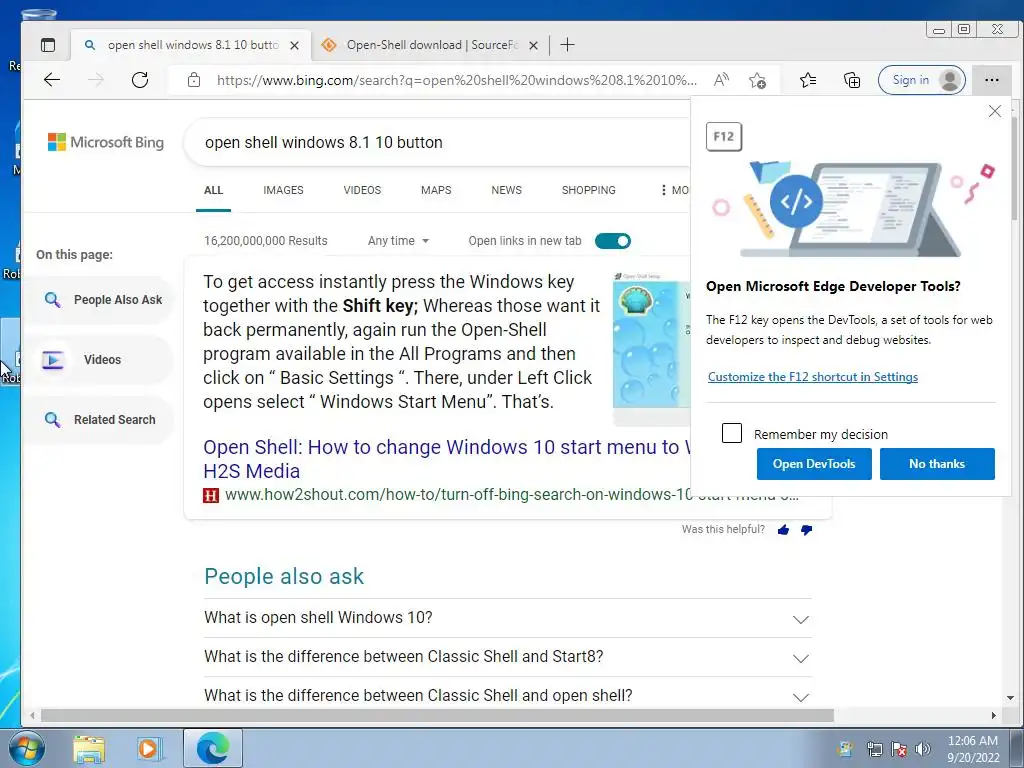Click the Sign in button
The image size is (1024, 768).
pyautogui.click(x=922, y=80)
